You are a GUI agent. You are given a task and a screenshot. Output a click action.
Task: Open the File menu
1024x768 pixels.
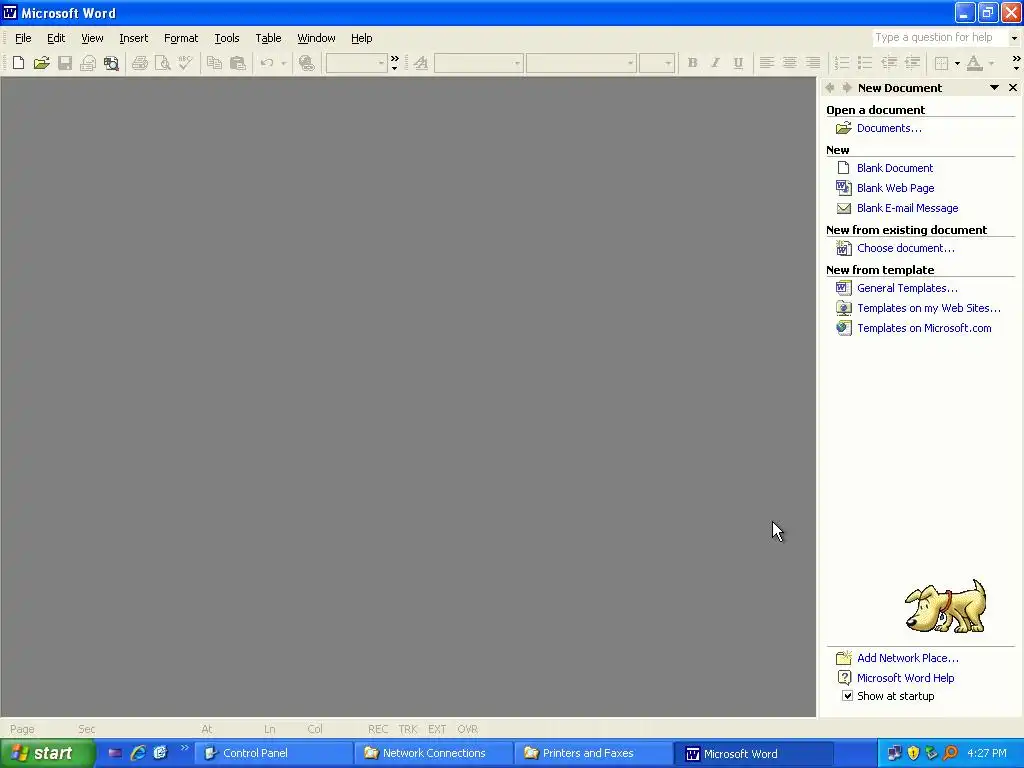pyautogui.click(x=23, y=38)
